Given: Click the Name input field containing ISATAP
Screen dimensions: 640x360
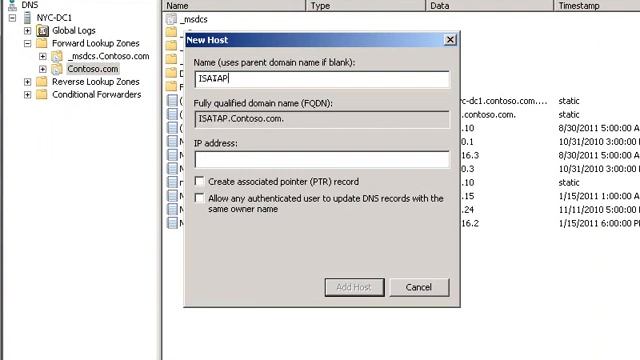Looking at the screenshot, I should pos(322,78).
